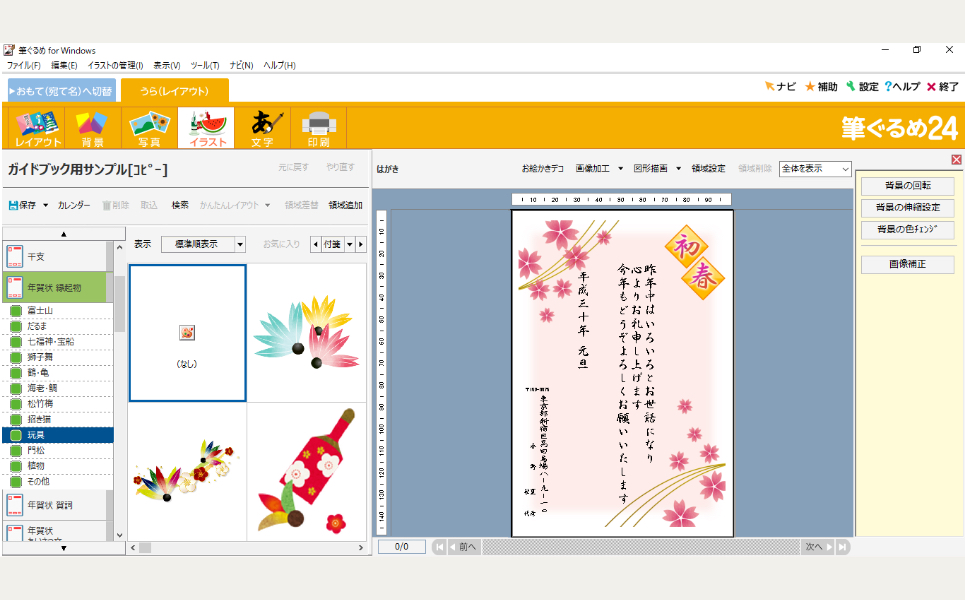Select だるま in the category list
Image resolution: width=965 pixels, height=600 pixels.
pos(58,326)
